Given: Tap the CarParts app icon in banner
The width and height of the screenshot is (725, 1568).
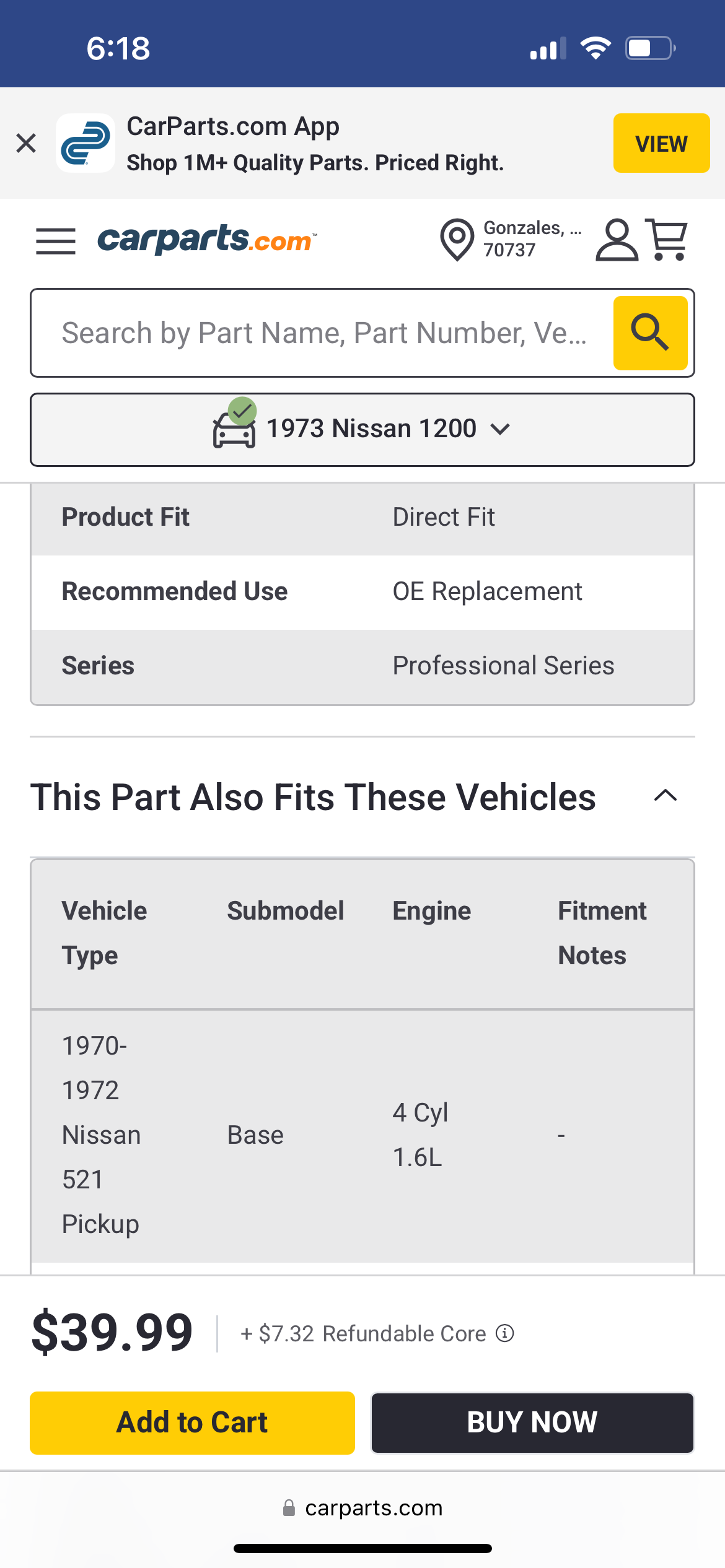Looking at the screenshot, I should pos(86,143).
